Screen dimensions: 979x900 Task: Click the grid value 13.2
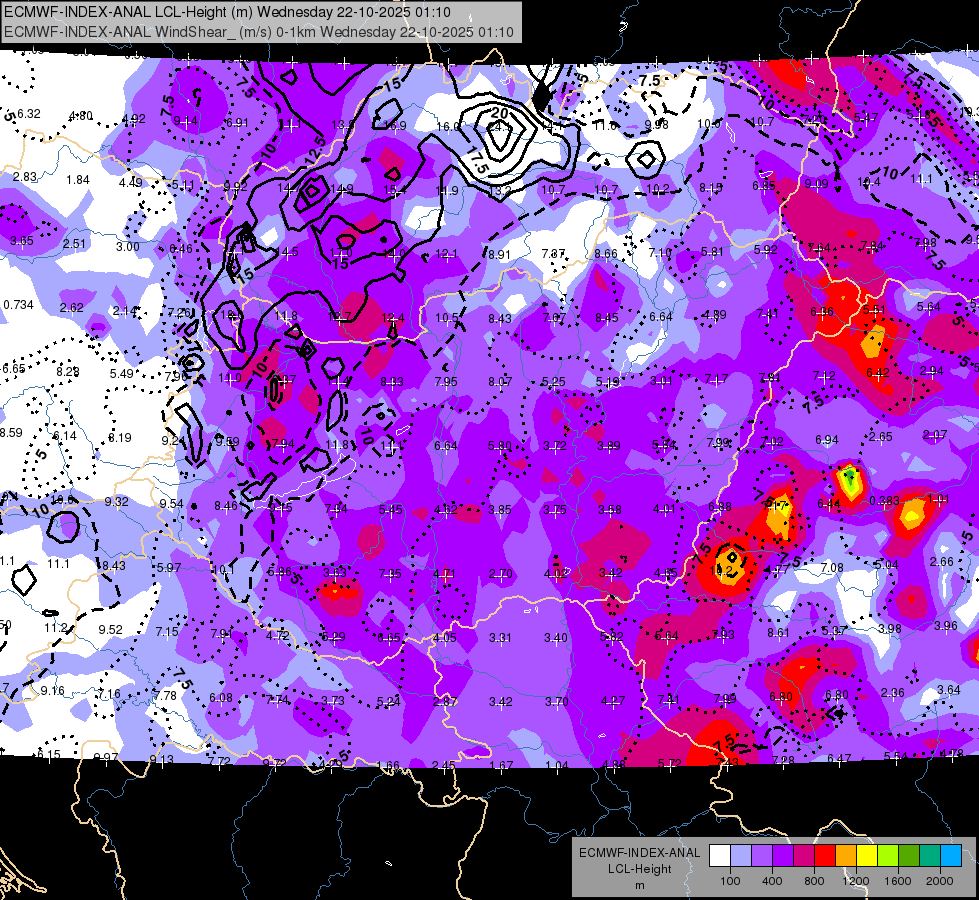[x=499, y=190]
